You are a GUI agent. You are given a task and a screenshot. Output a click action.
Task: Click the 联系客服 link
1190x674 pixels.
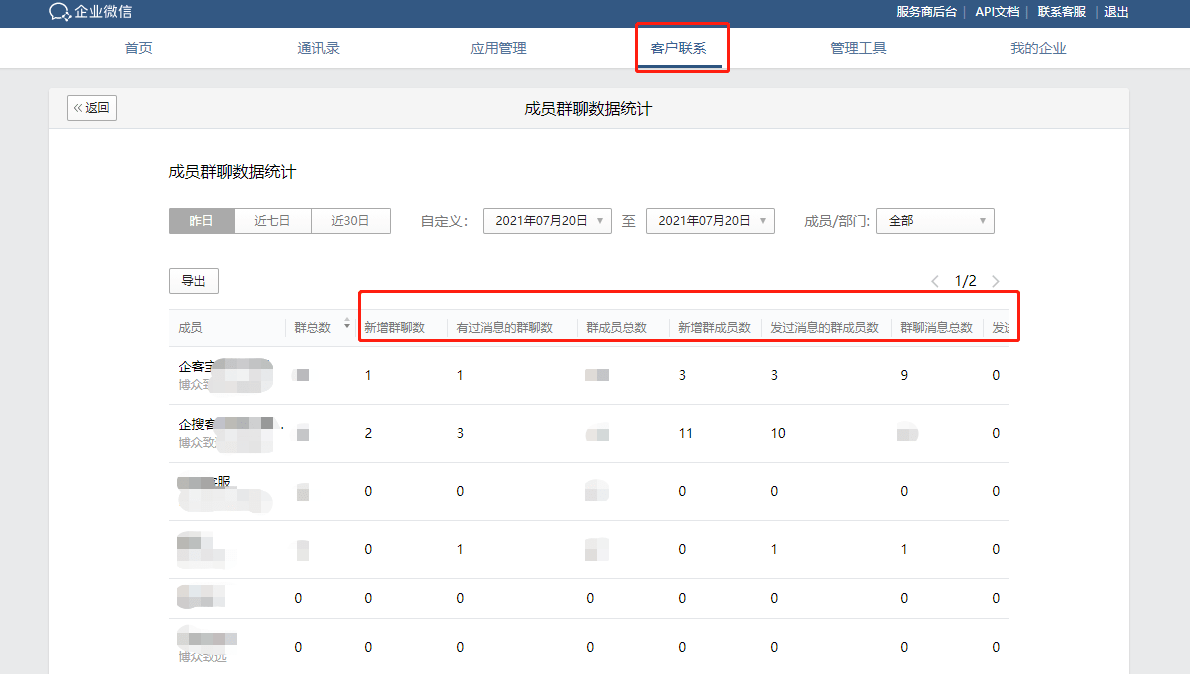tap(1061, 12)
